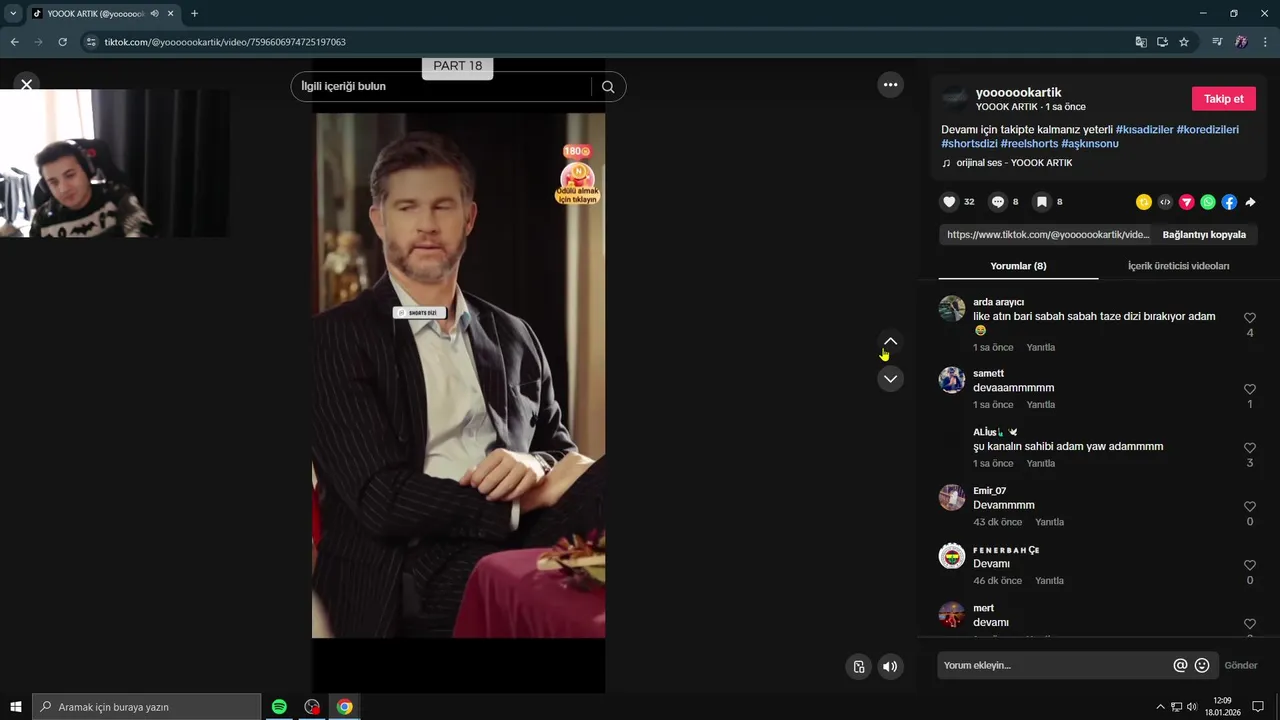
Task: Go to next video with down chevron
Action: (x=890, y=379)
